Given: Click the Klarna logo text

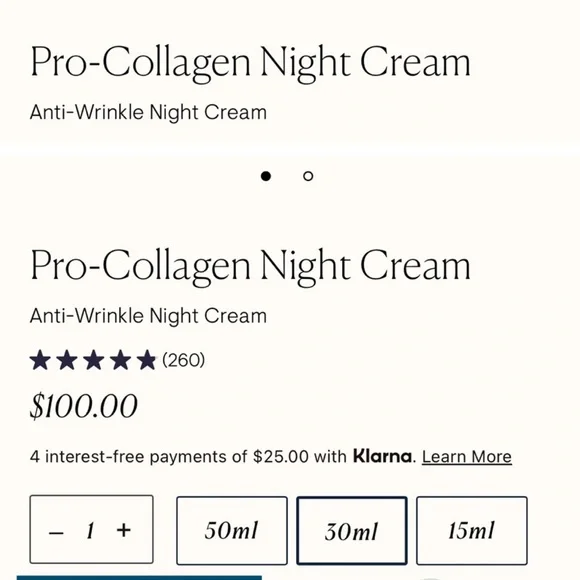Looking at the screenshot, I should point(382,456).
